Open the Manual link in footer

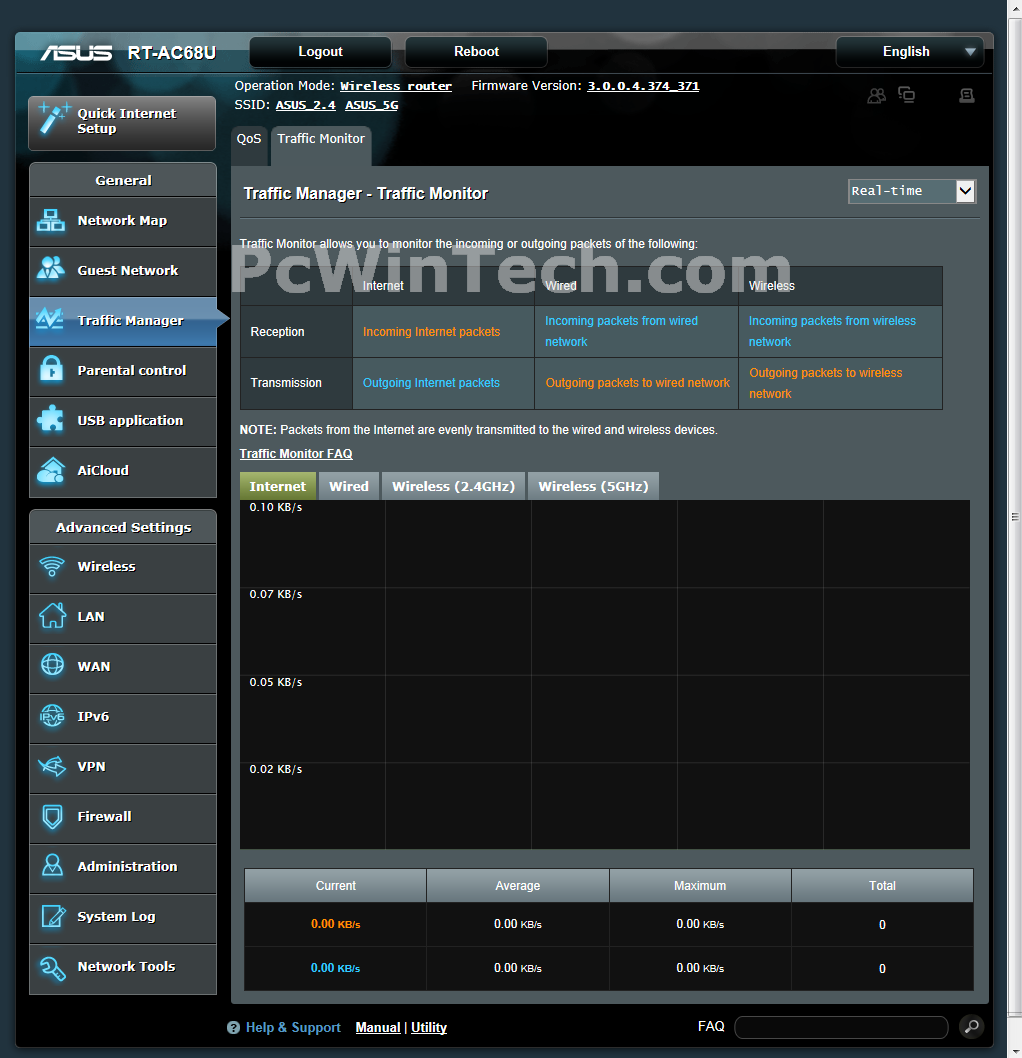[x=378, y=1028]
